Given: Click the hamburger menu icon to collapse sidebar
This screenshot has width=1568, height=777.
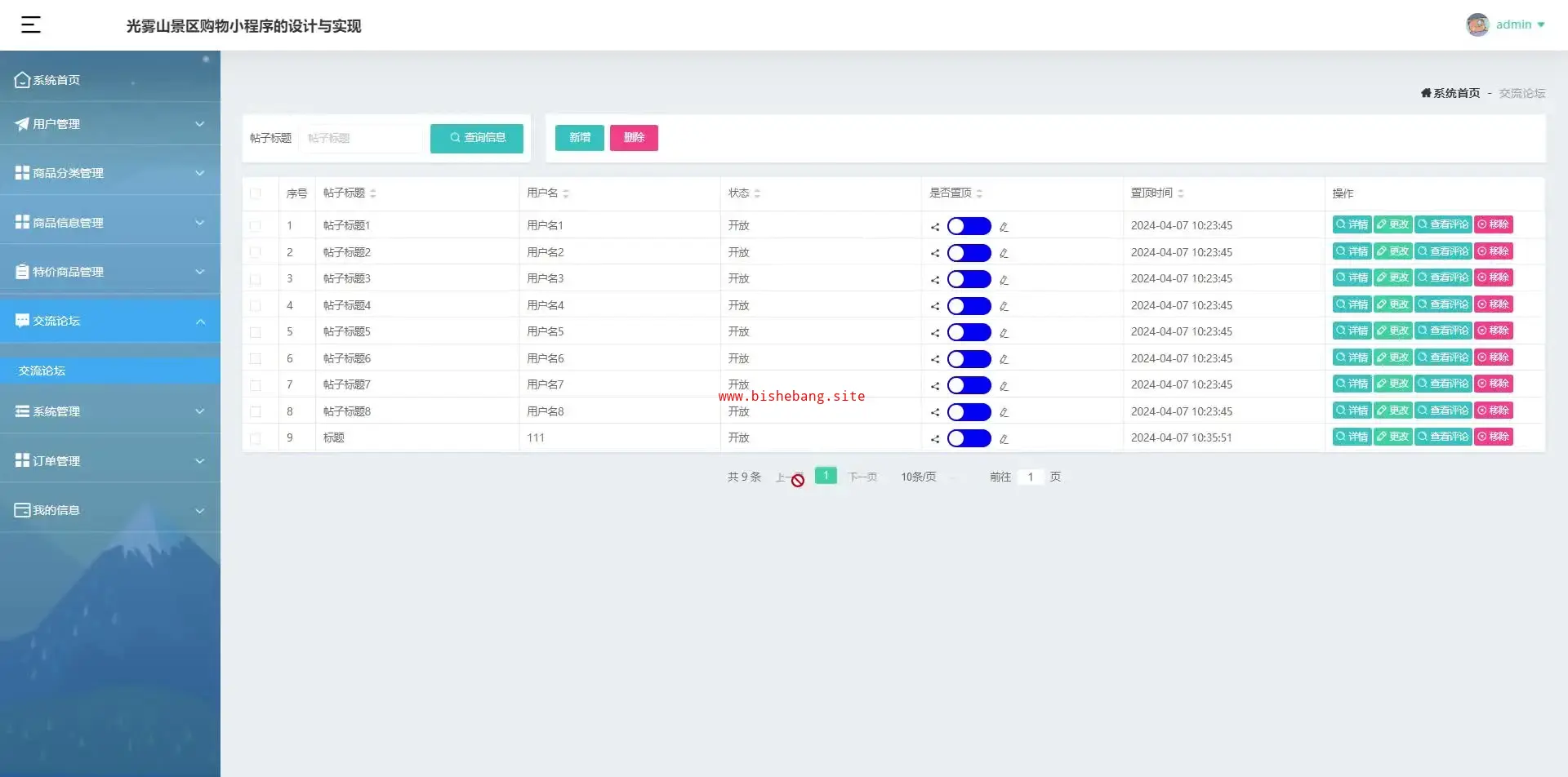Looking at the screenshot, I should pos(30,24).
